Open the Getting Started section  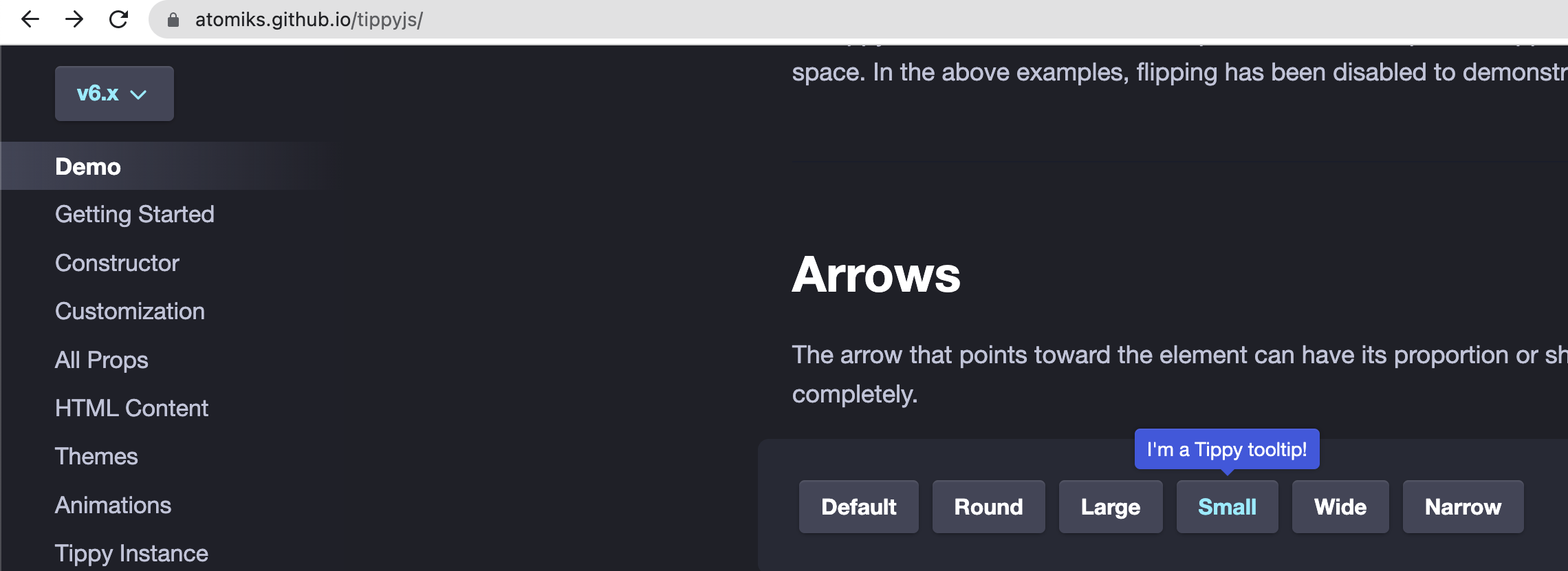(x=135, y=215)
